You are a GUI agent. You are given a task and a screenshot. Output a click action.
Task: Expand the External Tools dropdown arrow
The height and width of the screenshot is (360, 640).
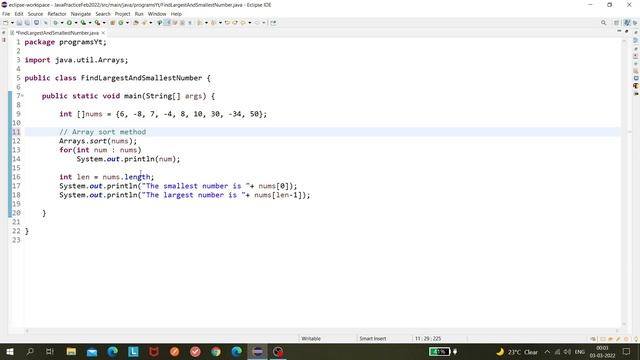(104, 23)
